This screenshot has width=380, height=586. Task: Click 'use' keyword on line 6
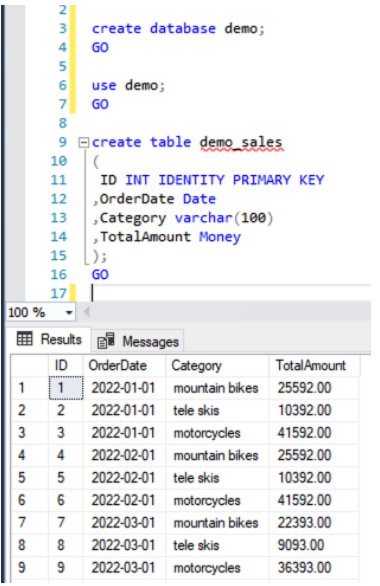pyautogui.click(x=104, y=86)
